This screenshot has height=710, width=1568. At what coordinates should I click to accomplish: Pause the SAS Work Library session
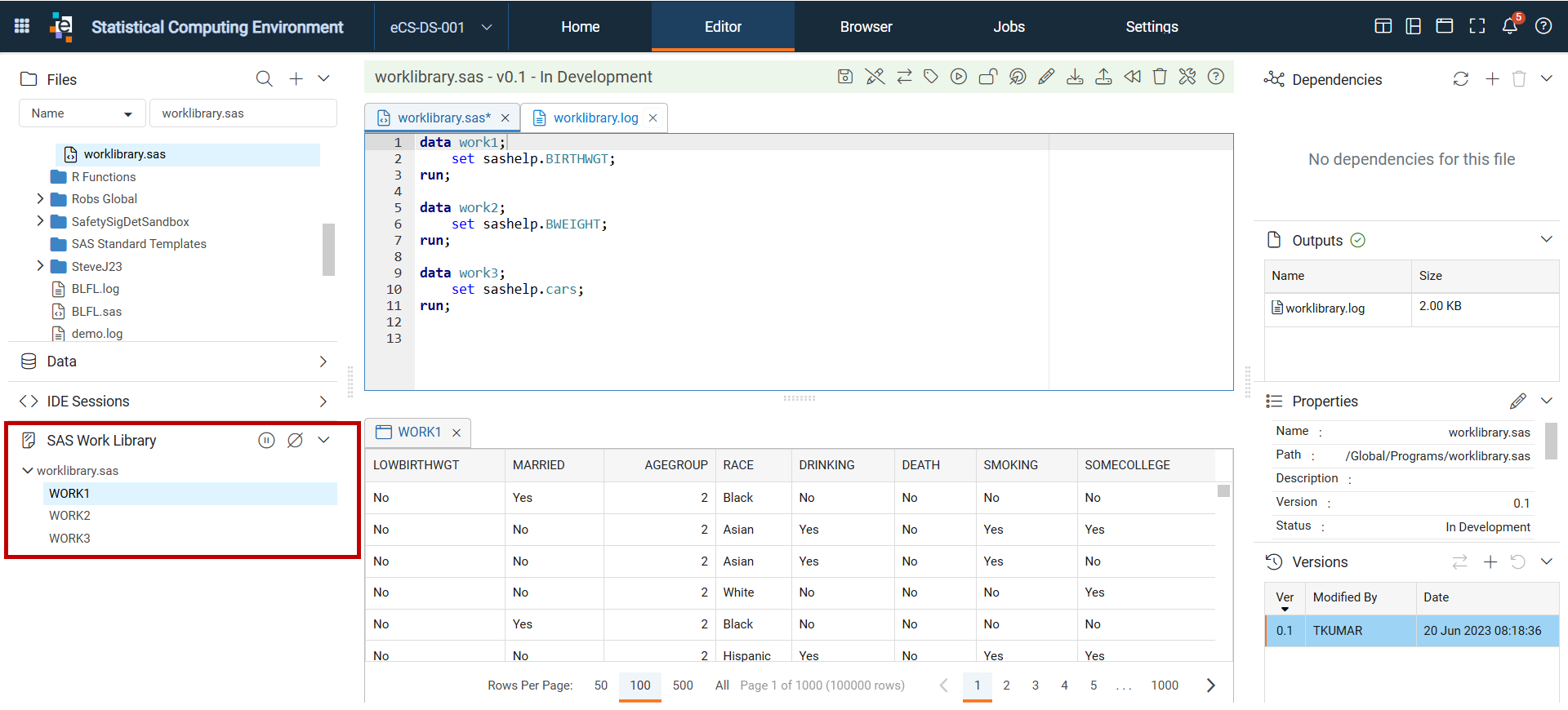[x=266, y=441]
